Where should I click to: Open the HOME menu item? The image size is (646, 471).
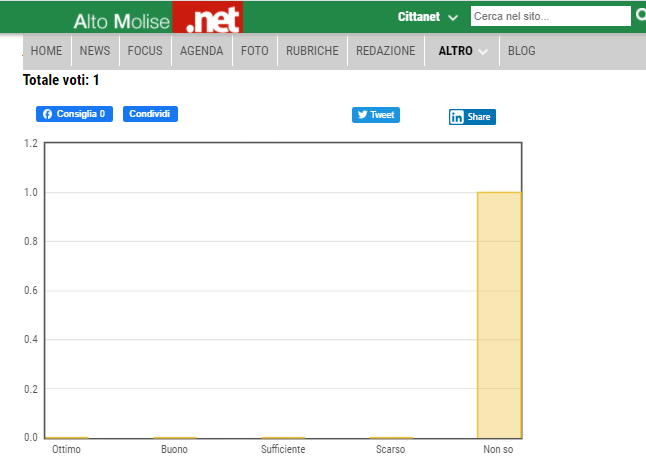pyautogui.click(x=46, y=51)
